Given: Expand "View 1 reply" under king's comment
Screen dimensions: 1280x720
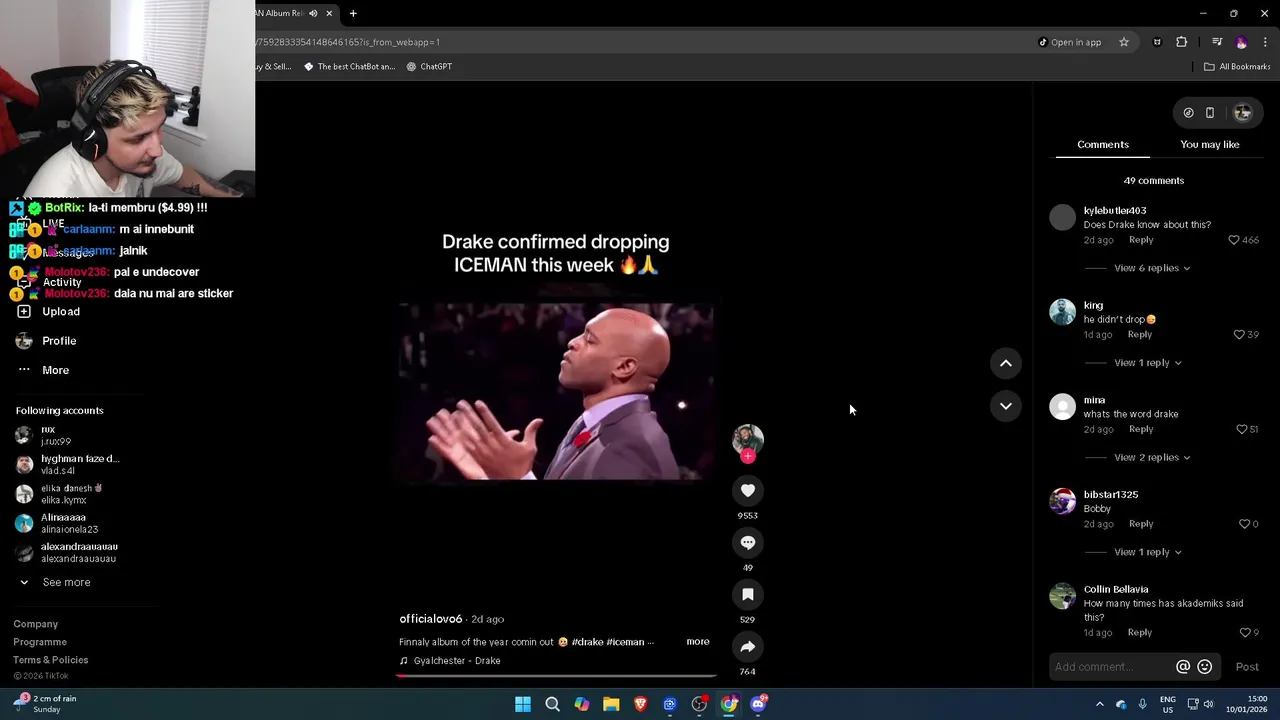Looking at the screenshot, I should (x=1147, y=363).
